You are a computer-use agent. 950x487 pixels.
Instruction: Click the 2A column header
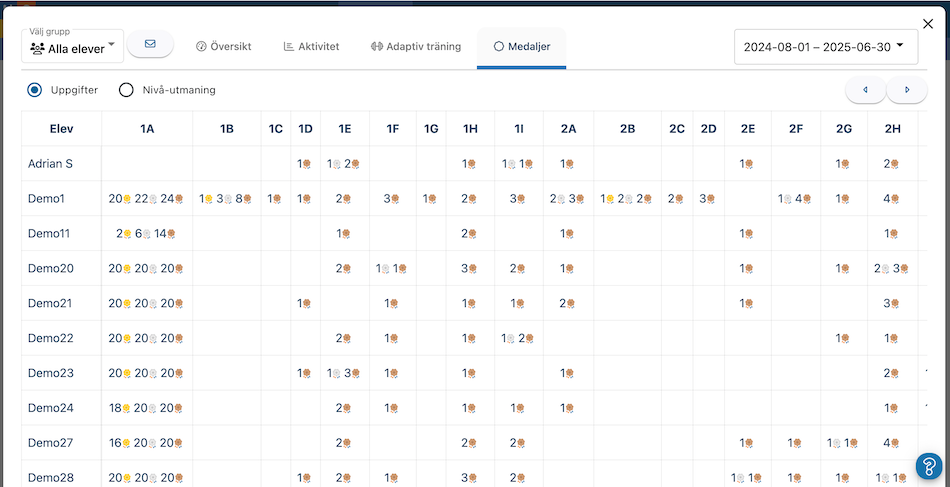click(x=568, y=128)
